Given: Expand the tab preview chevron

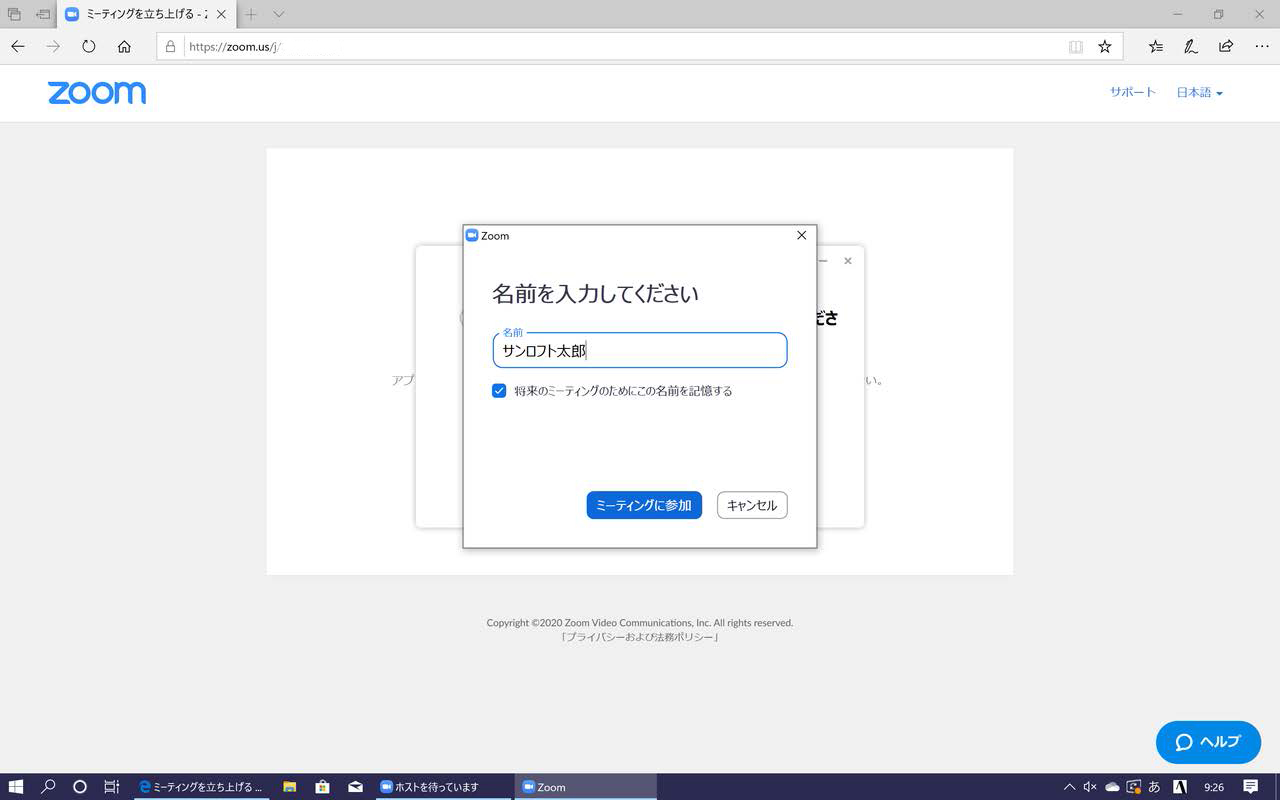Looking at the screenshot, I should point(279,14).
